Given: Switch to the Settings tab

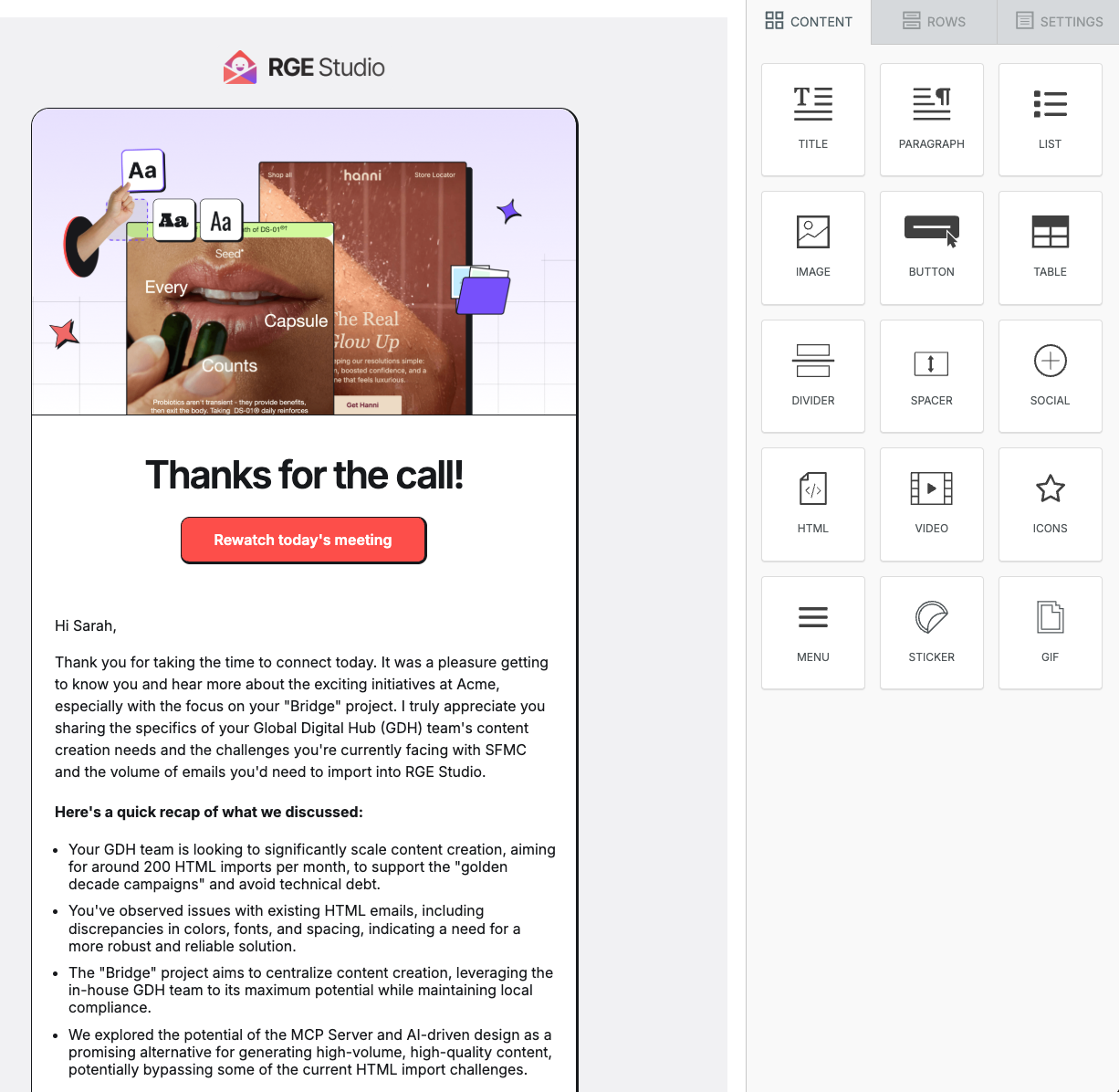Looking at the screenshot, I should [1059, 21].
